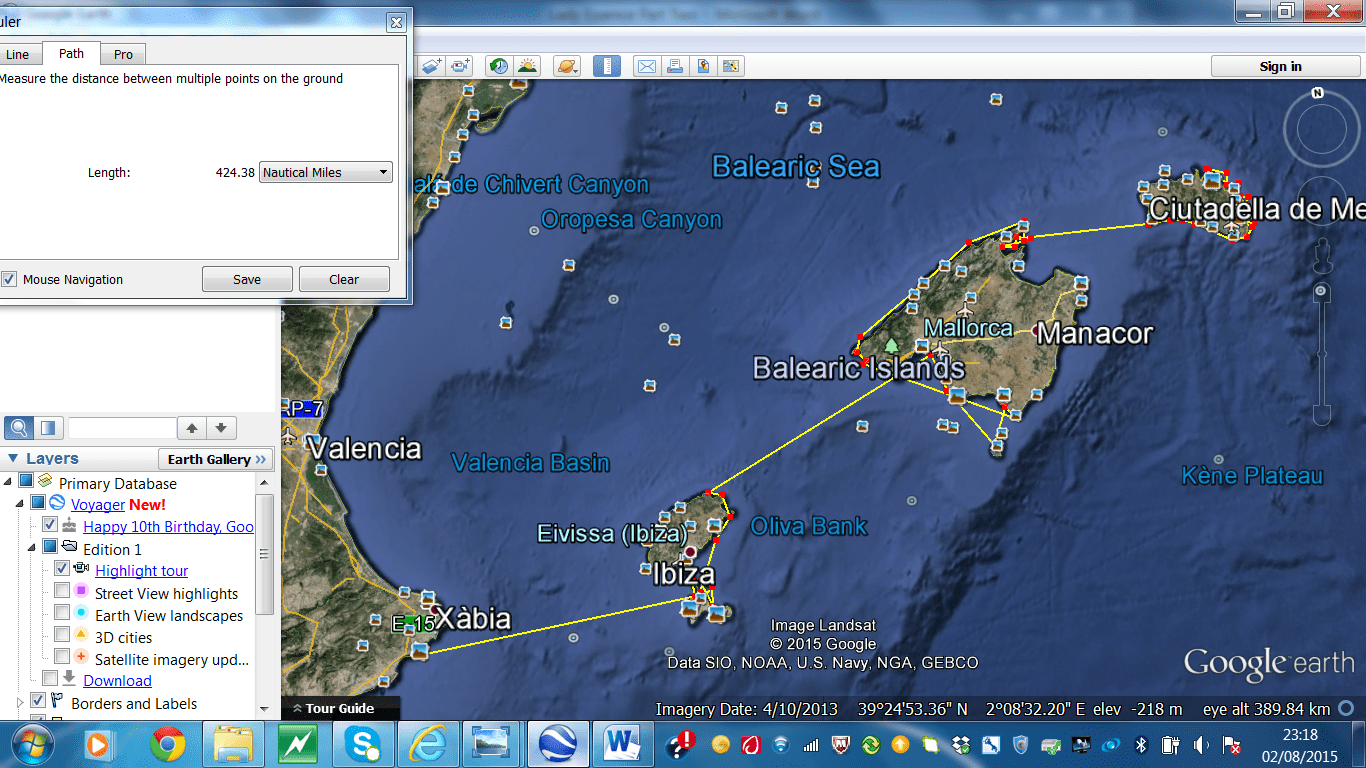Screen dimensions: 1366x768
Task: Open the Happy 10th Birthday link
Action: pos(168,526)
